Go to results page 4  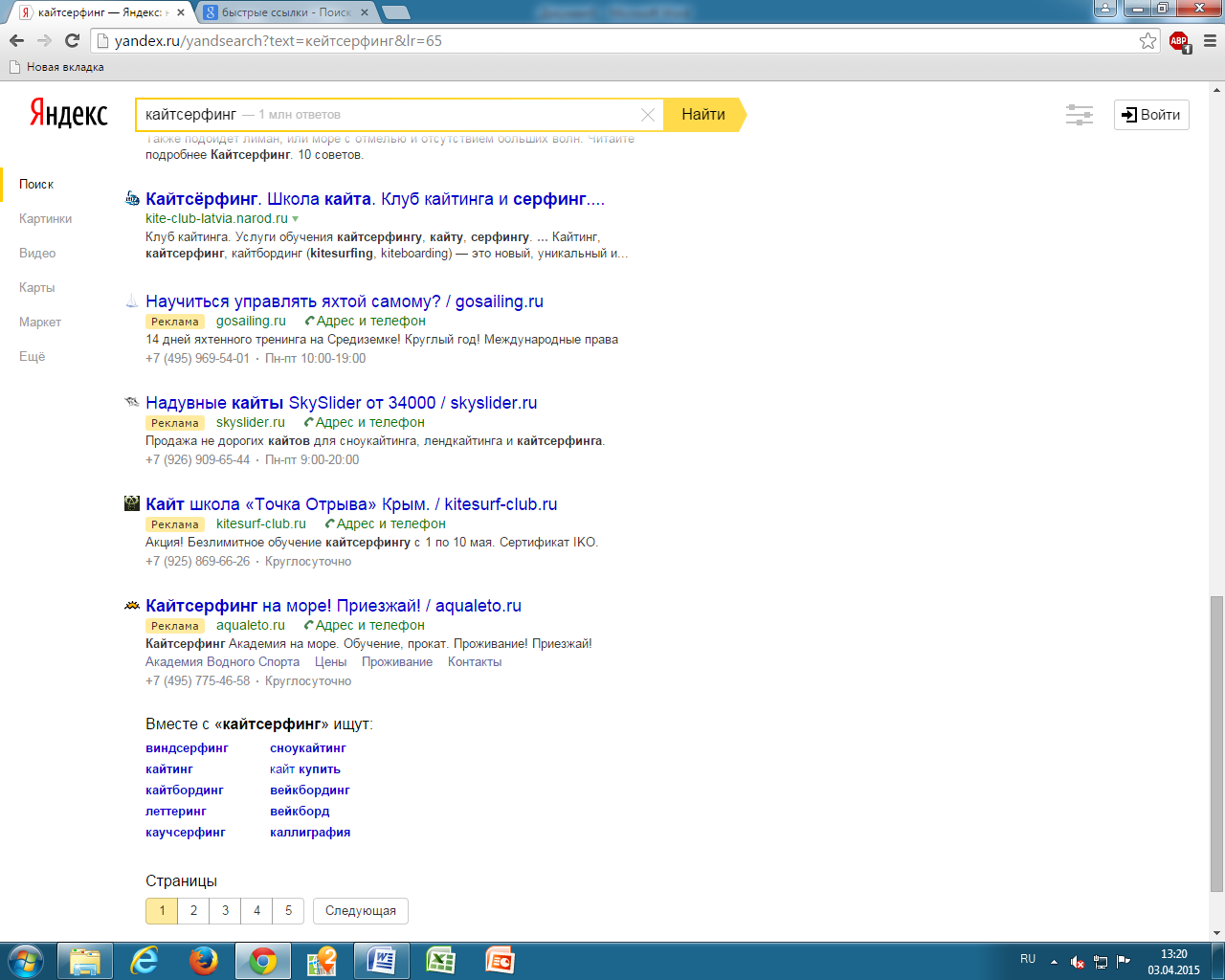click(x=256, y=910)
